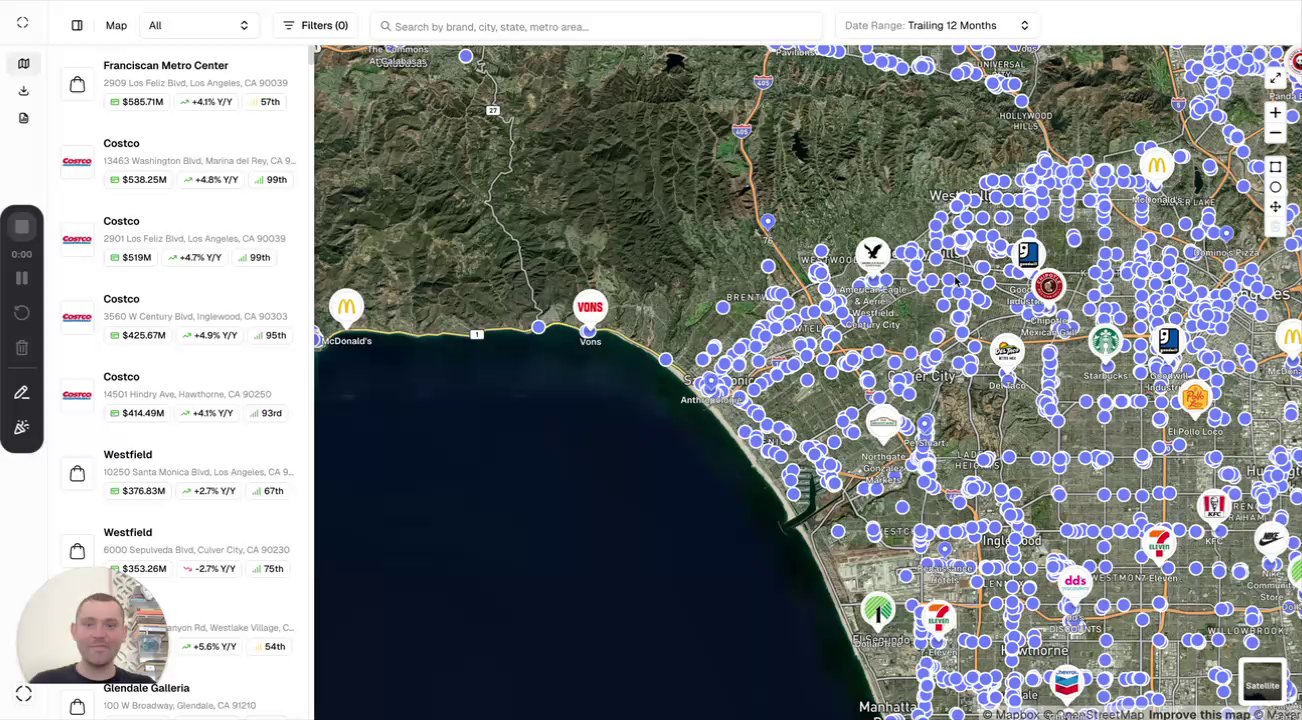Select the pen drawing tool
The height and width of the screenshot is (720, 1302).
(22, 393)
